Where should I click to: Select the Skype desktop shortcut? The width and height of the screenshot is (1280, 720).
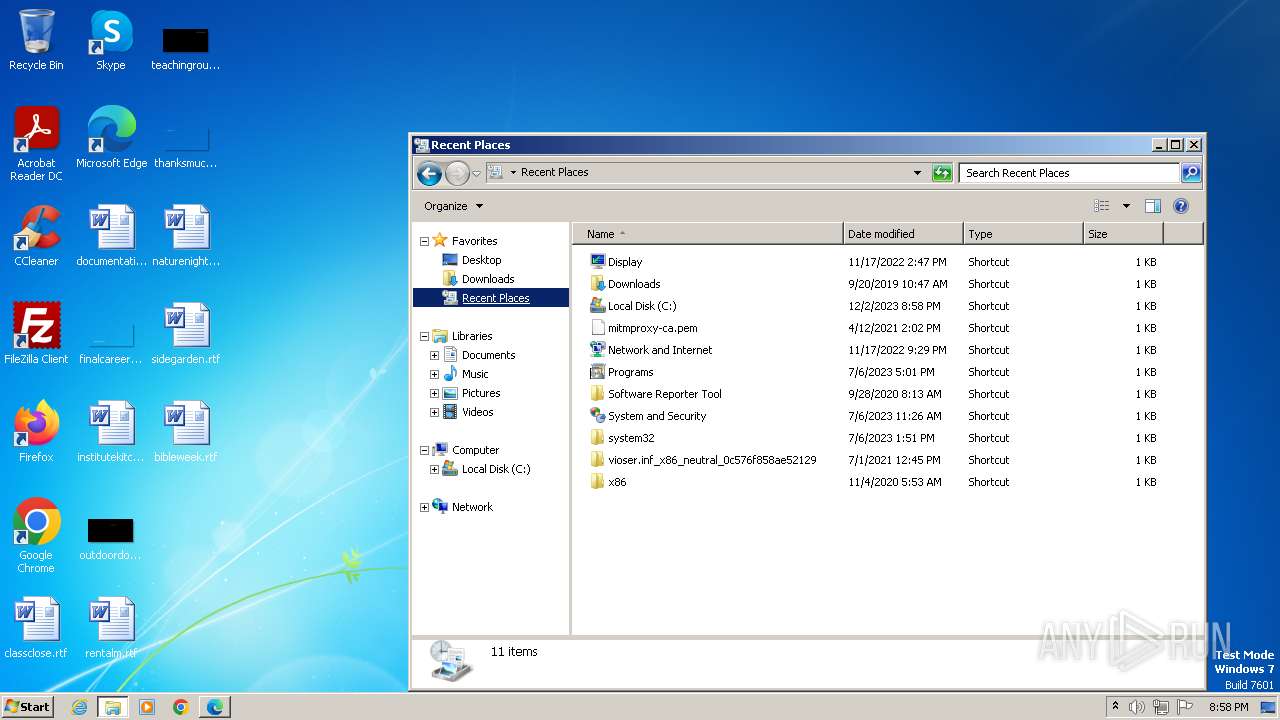click(x=111, y=40)
